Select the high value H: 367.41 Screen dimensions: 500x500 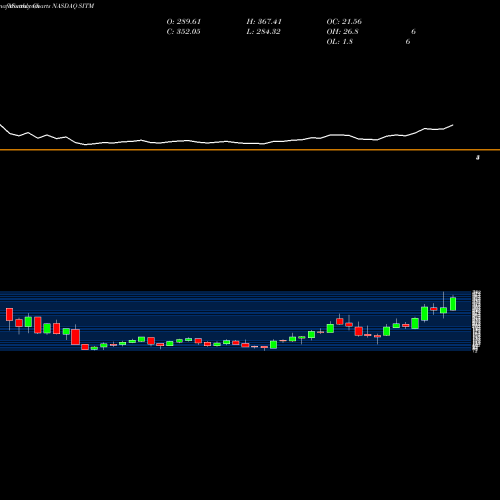click(x=264, y=22)
